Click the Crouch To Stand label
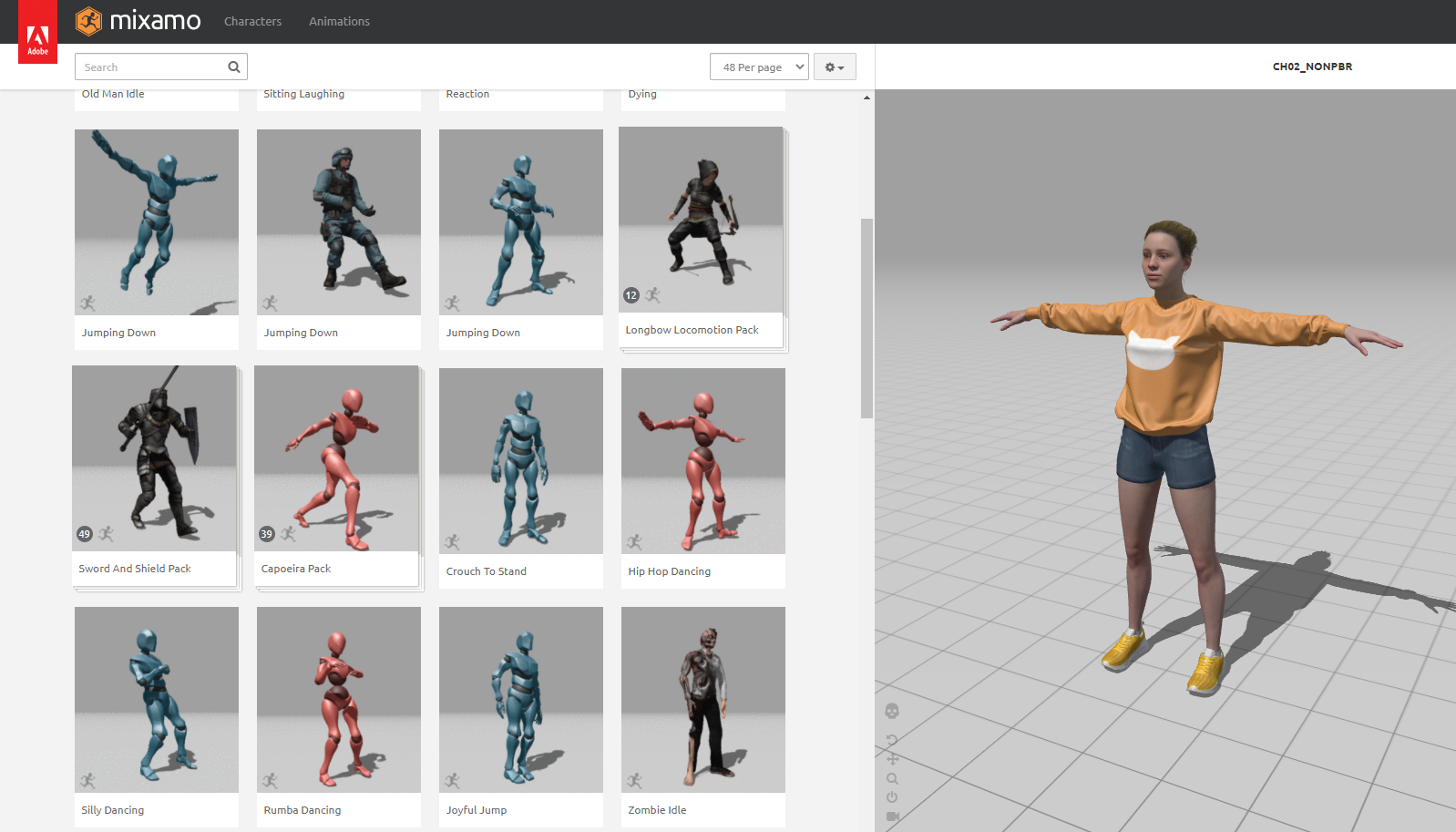The height and width of the screenshot is (832, 1456). 487,571
